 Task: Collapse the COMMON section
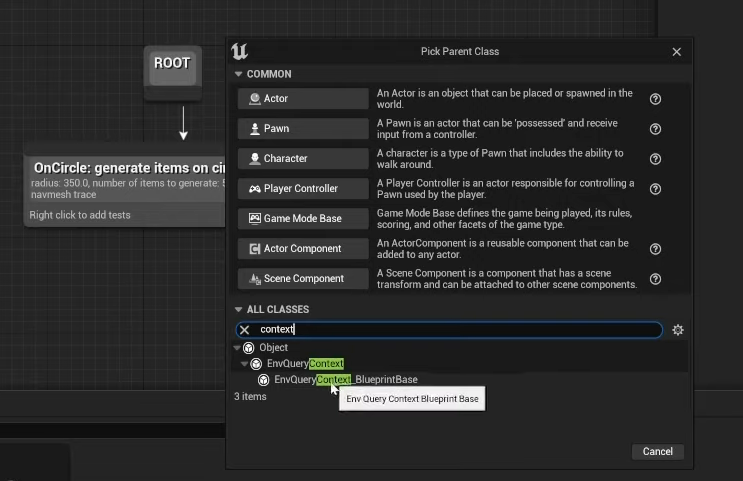(239, 74)
